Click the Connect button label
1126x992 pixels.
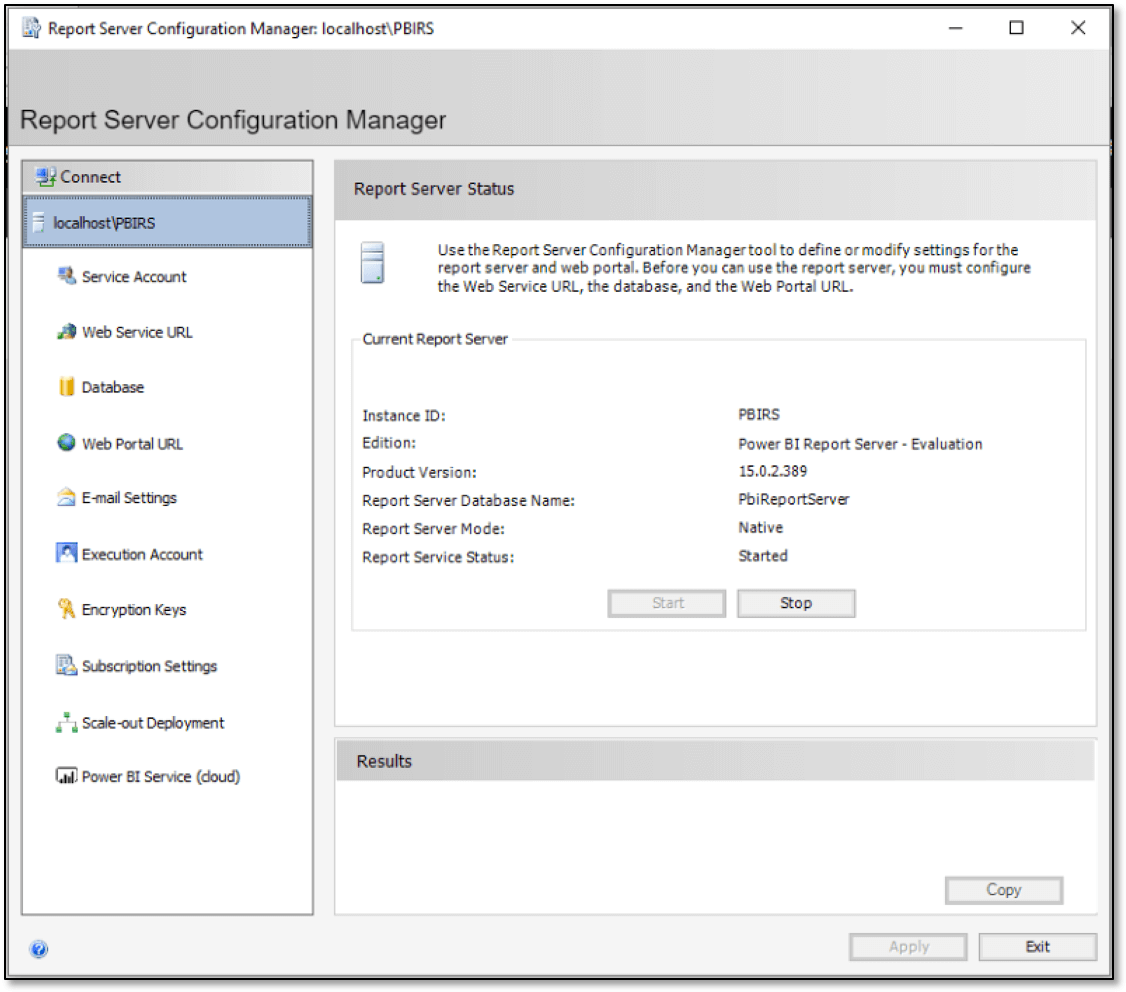[x=90, y=177]
